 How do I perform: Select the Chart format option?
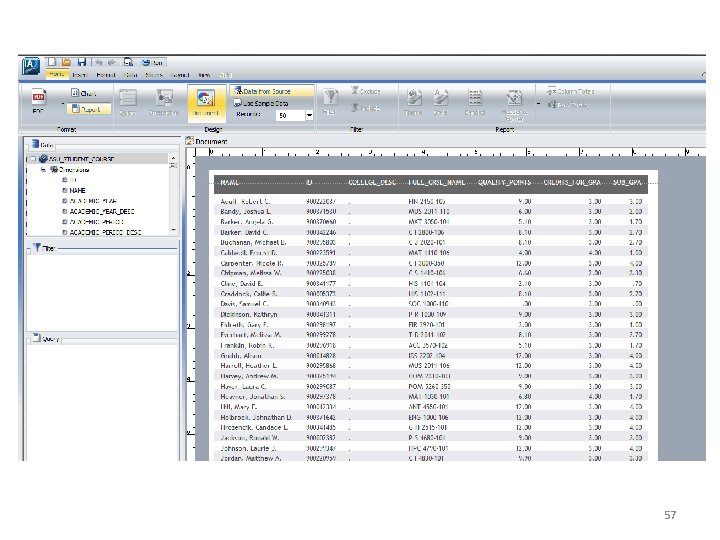click(84, 93)
